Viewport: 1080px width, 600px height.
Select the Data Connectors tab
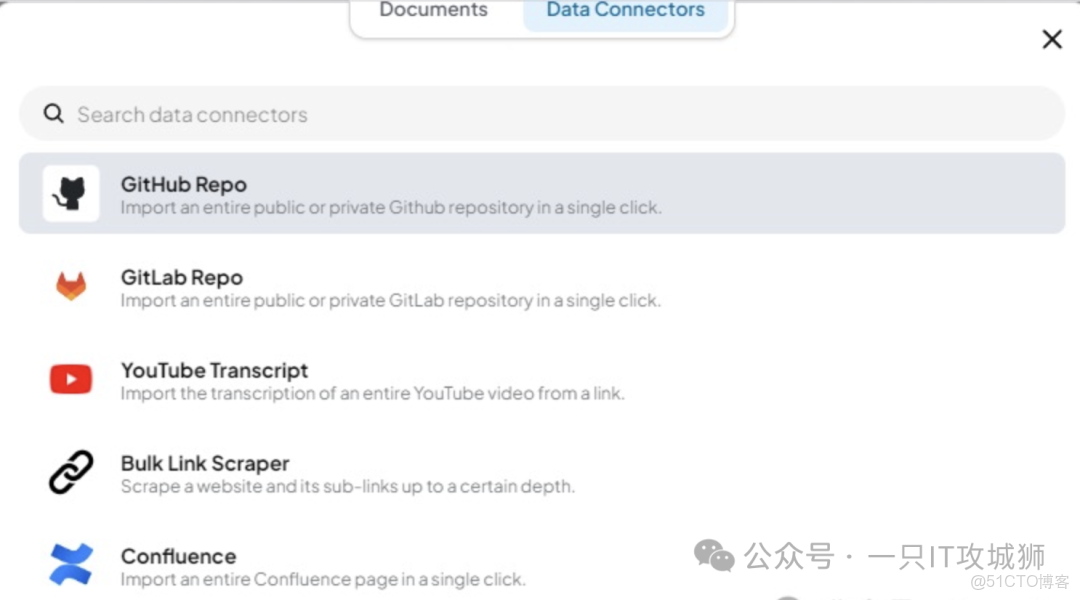tap(625, 11)
